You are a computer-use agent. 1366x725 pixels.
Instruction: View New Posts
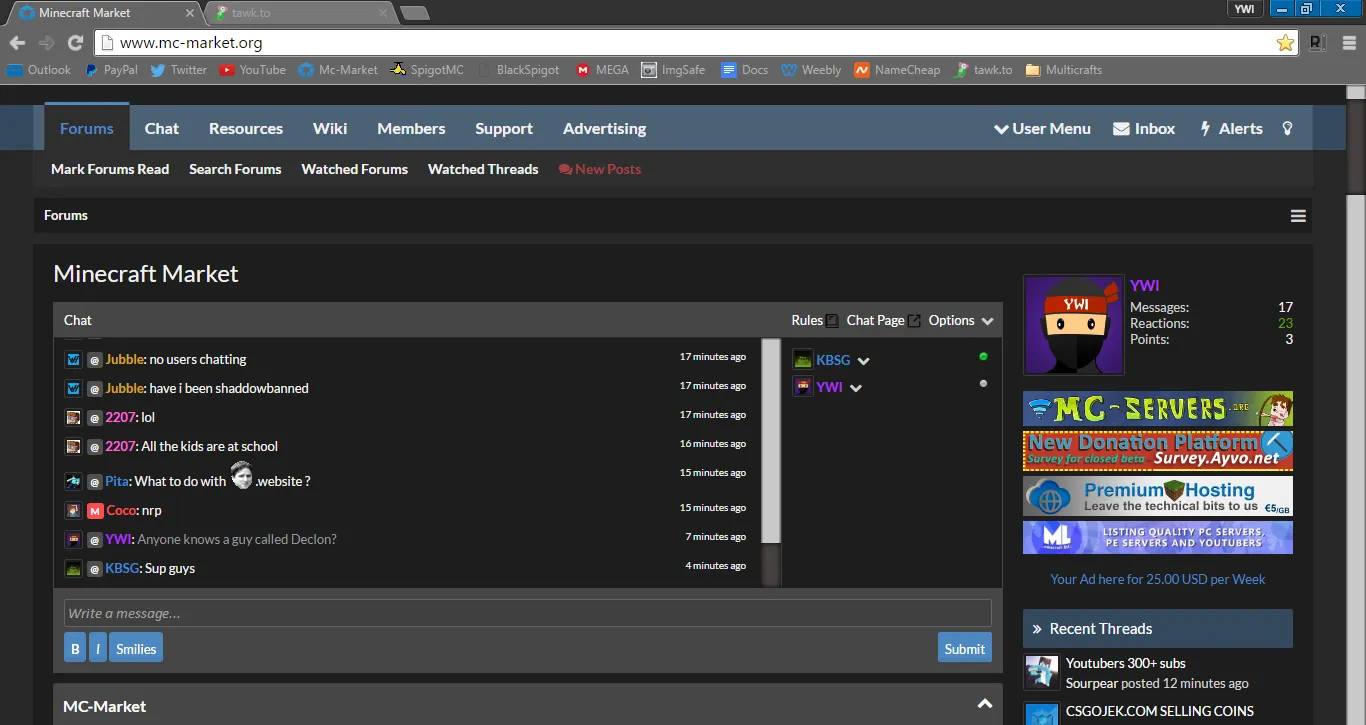pos(600,169)
